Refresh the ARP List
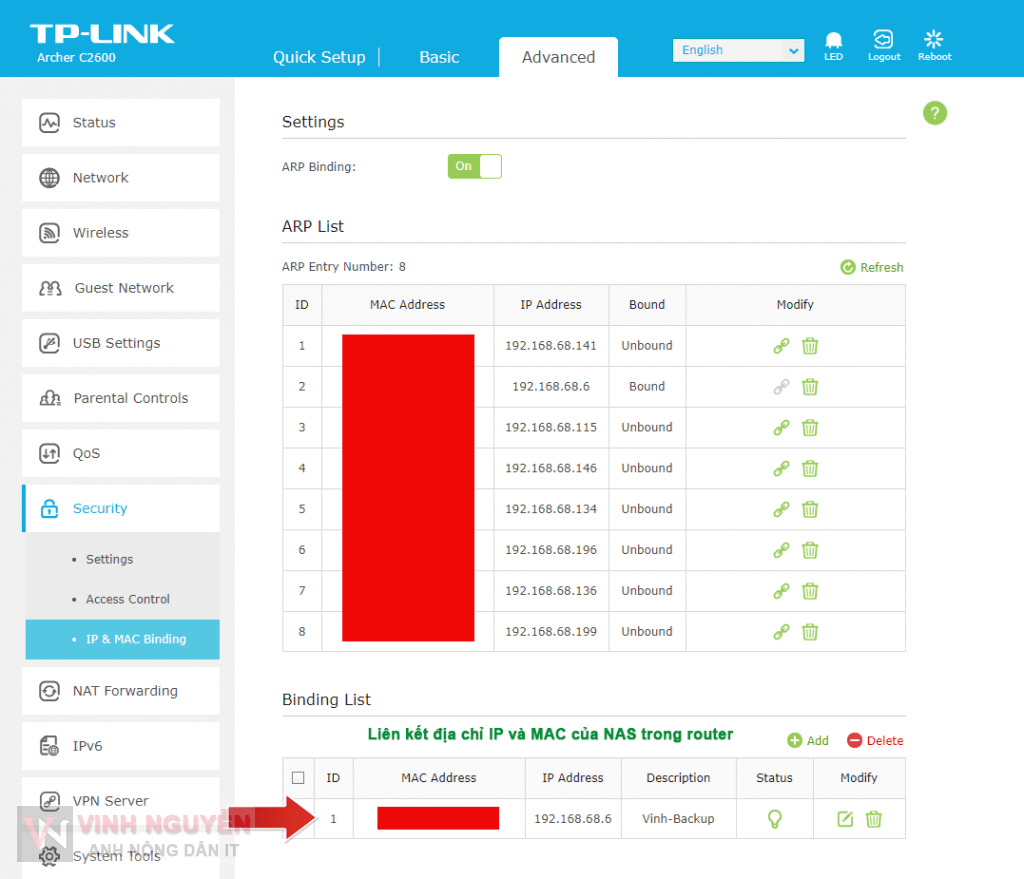 click(x=872, y=267)
